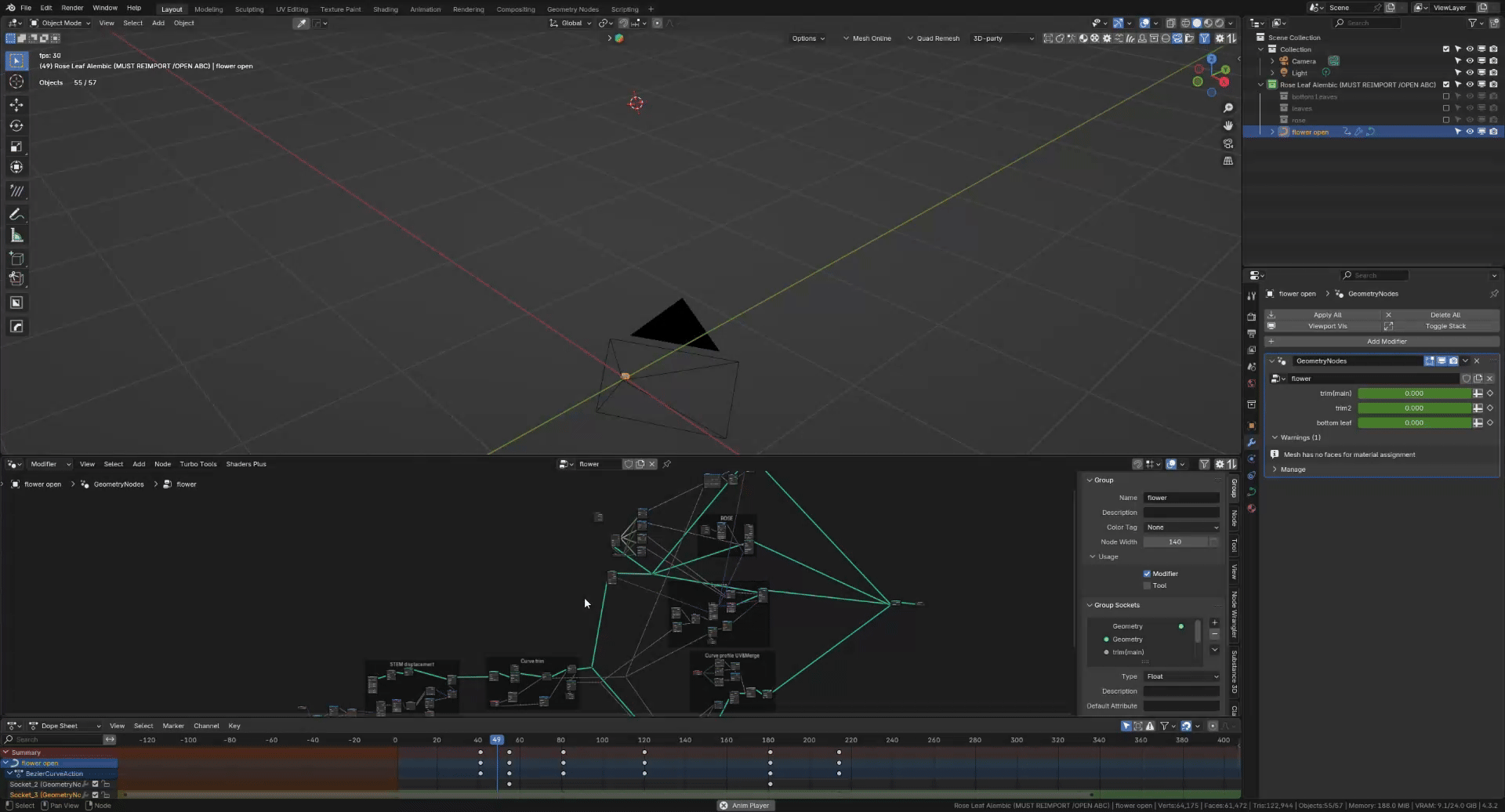This screenshot has height=812, width=1505.
Task: Toggle eye visibility for flower open object
Action: (x=1470, y=132)
